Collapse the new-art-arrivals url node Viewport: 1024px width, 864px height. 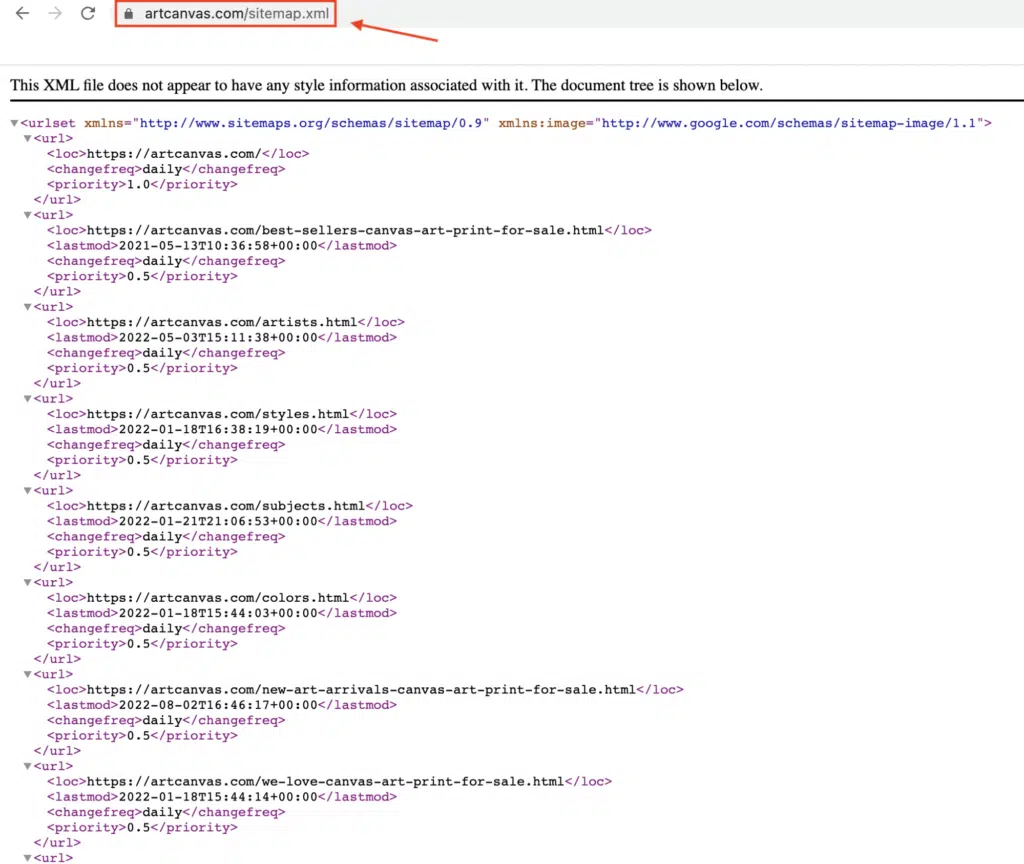coord(27,674)
